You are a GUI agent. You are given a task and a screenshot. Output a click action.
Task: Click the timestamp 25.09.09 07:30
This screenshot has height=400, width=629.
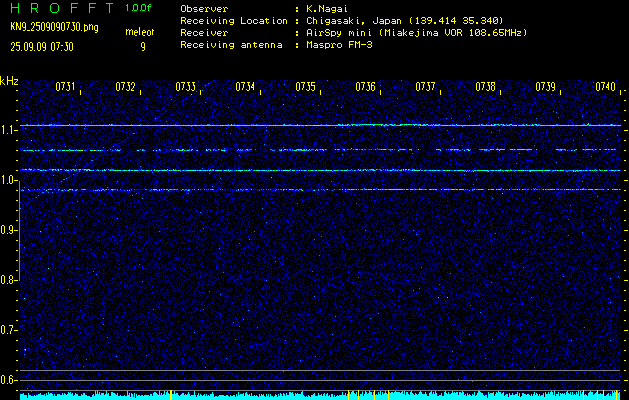tap(42, 47)
